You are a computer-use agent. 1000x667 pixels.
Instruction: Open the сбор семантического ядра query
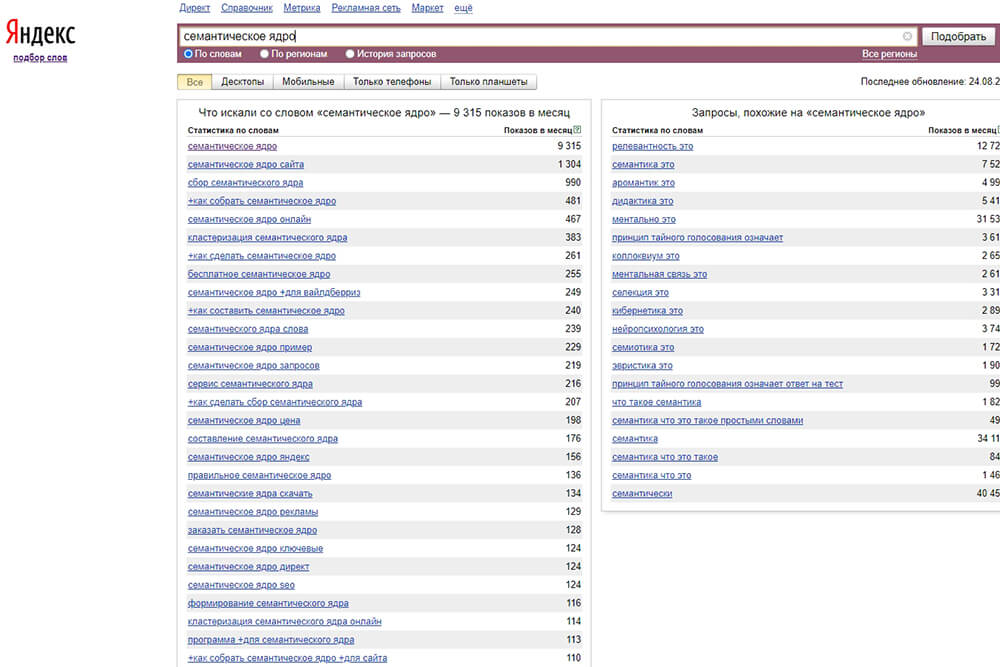tap(246, 183)
